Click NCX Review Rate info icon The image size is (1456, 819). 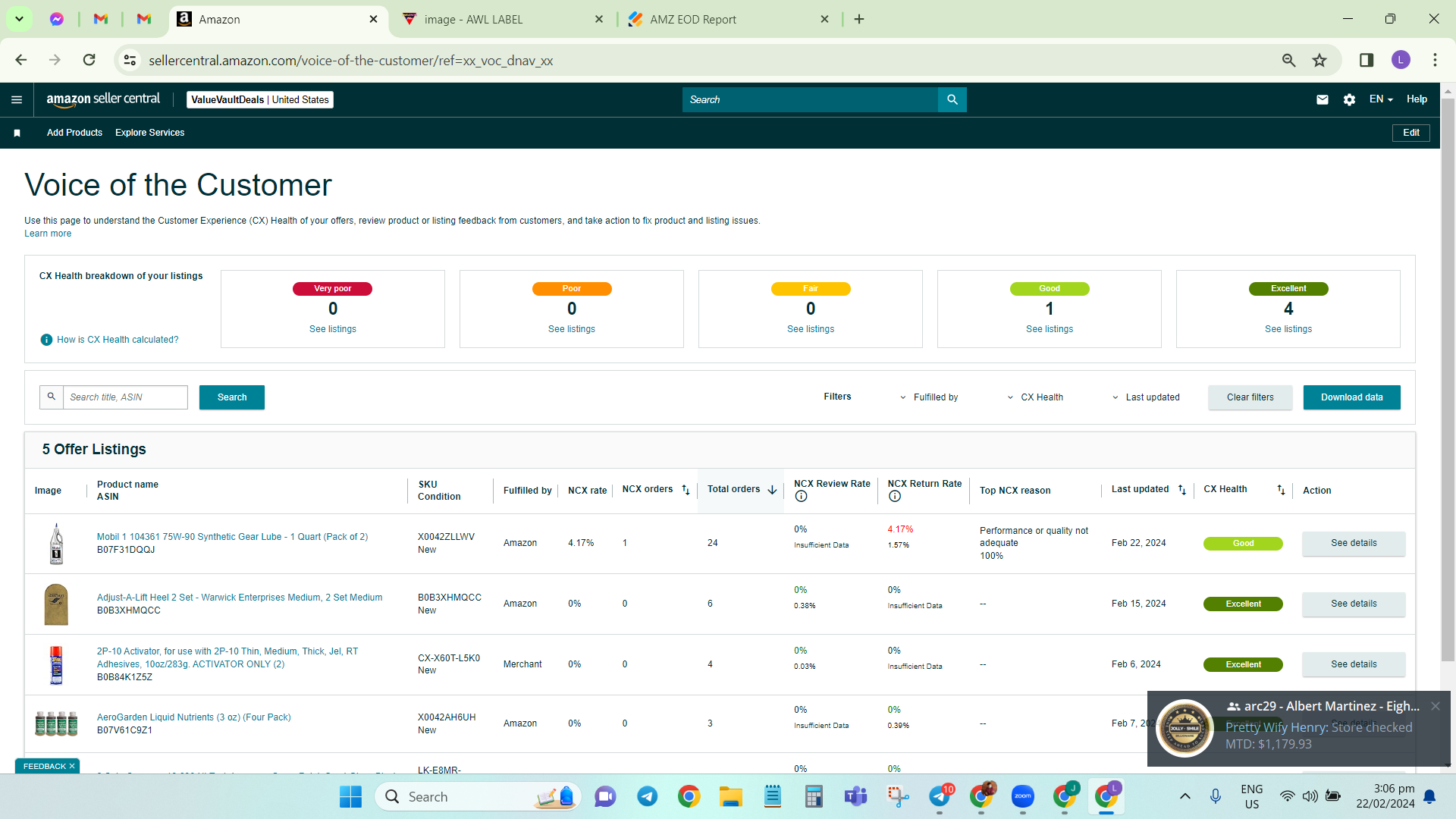(801, 497)
